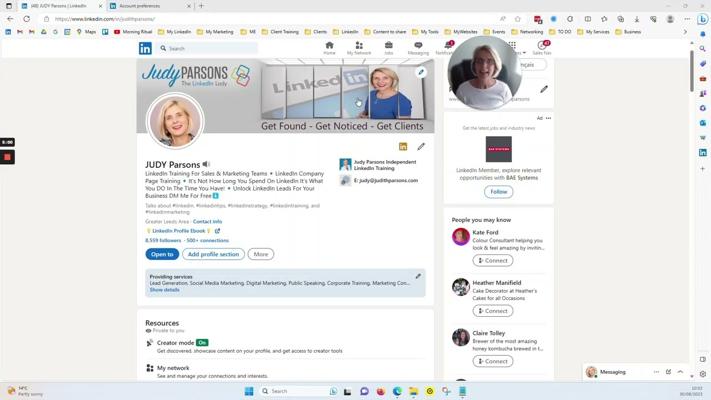The height and width of the screenshot is (400, 711).
Task: Open the Jobs briefcase icon
Action: [x=389, y=48]
